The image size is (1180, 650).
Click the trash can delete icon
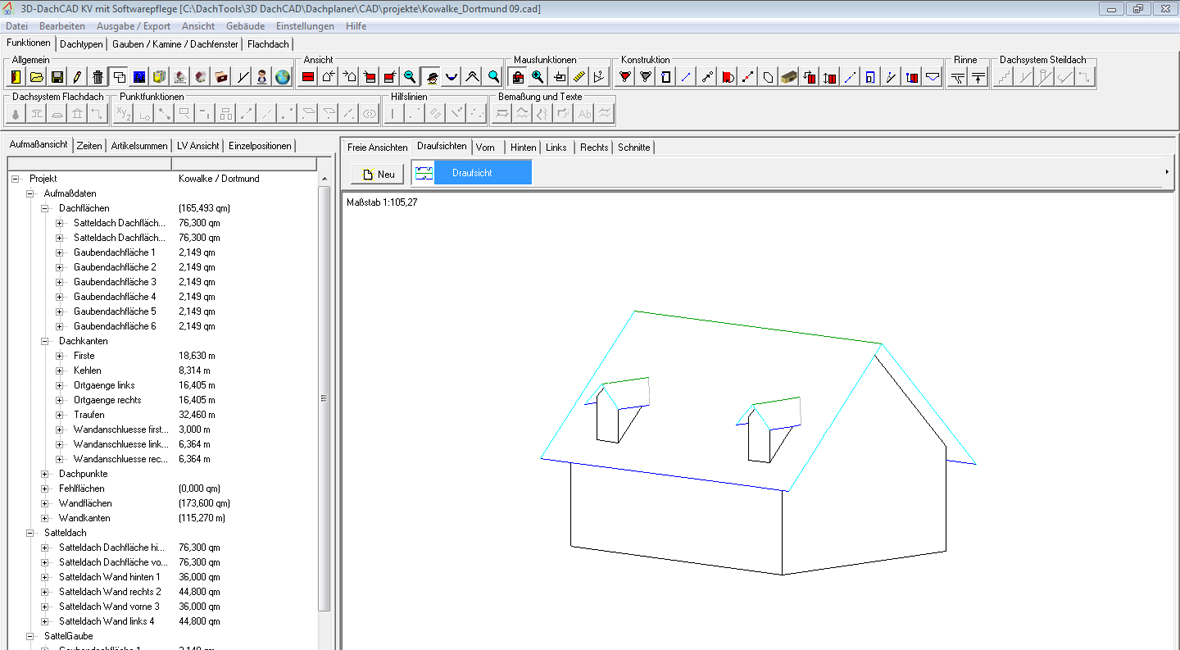(x=98, y=77)
